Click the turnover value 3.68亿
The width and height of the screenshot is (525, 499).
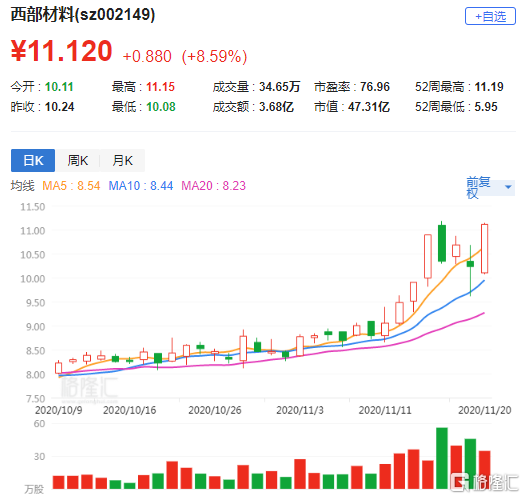click(276, 107)
